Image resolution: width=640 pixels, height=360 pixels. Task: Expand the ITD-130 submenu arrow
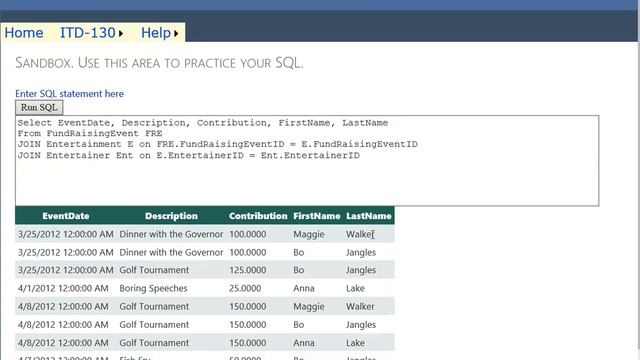click(x=121, y=33)
